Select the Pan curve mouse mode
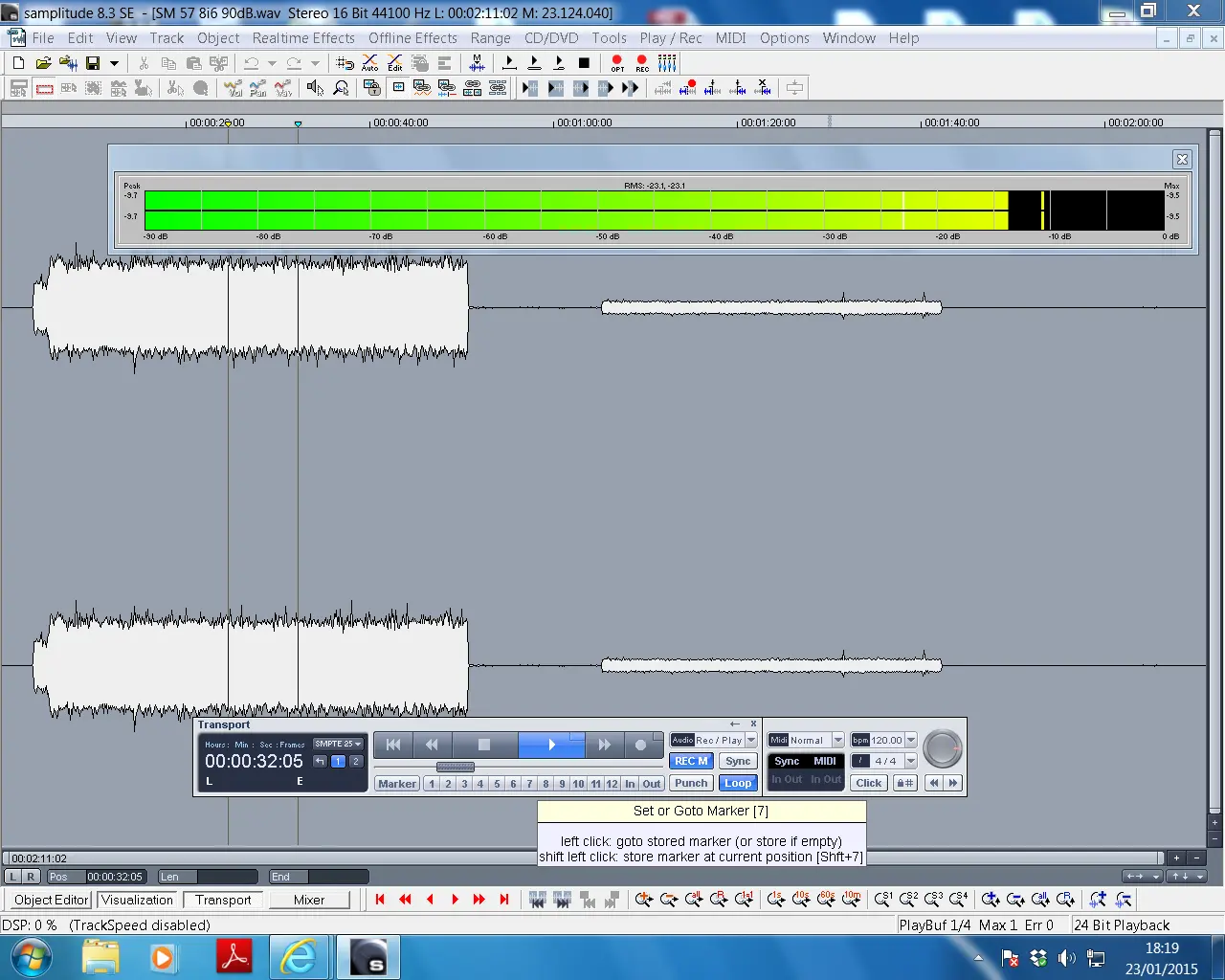 [258, 88]
